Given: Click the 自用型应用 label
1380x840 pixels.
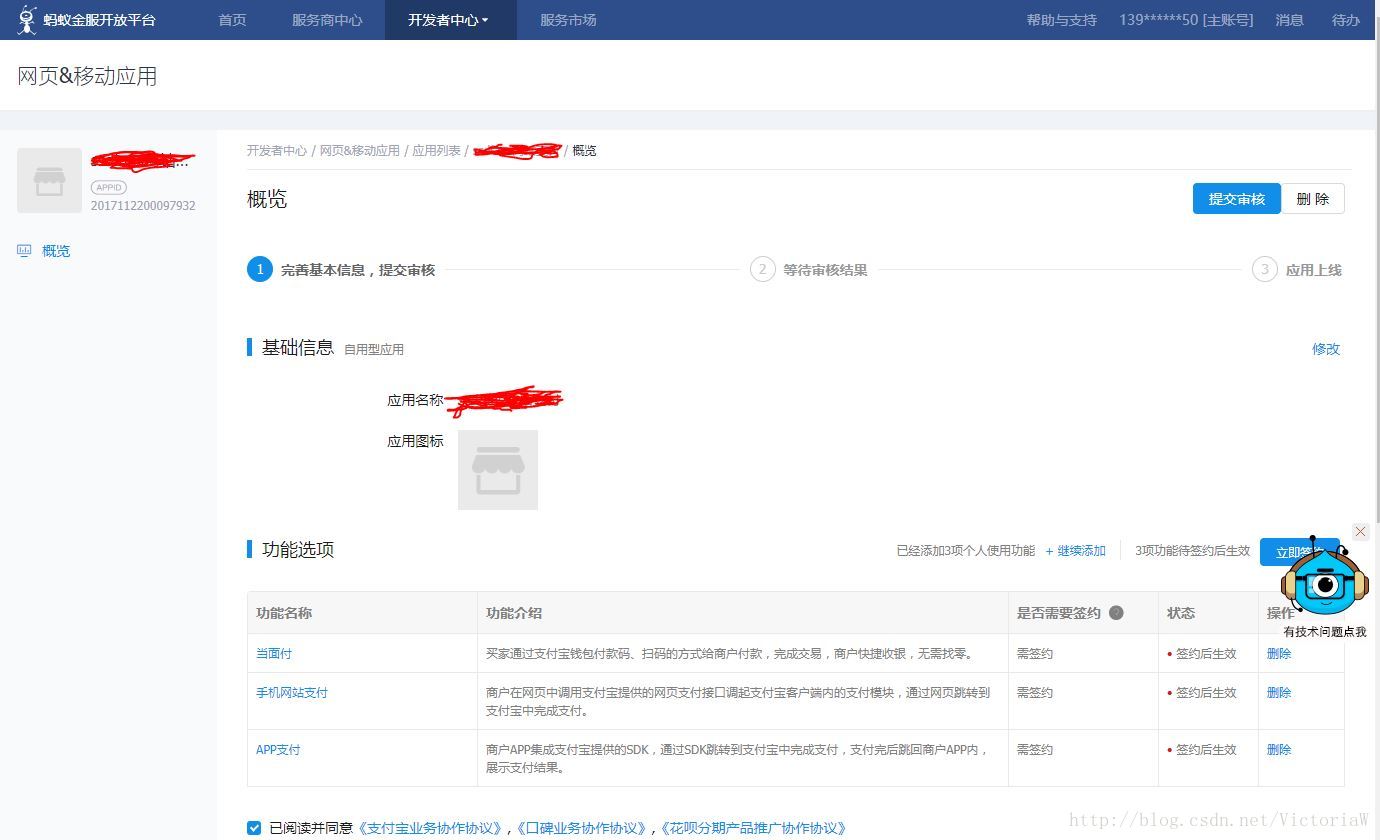Looking at the screenshot, I should pos(374,350).
